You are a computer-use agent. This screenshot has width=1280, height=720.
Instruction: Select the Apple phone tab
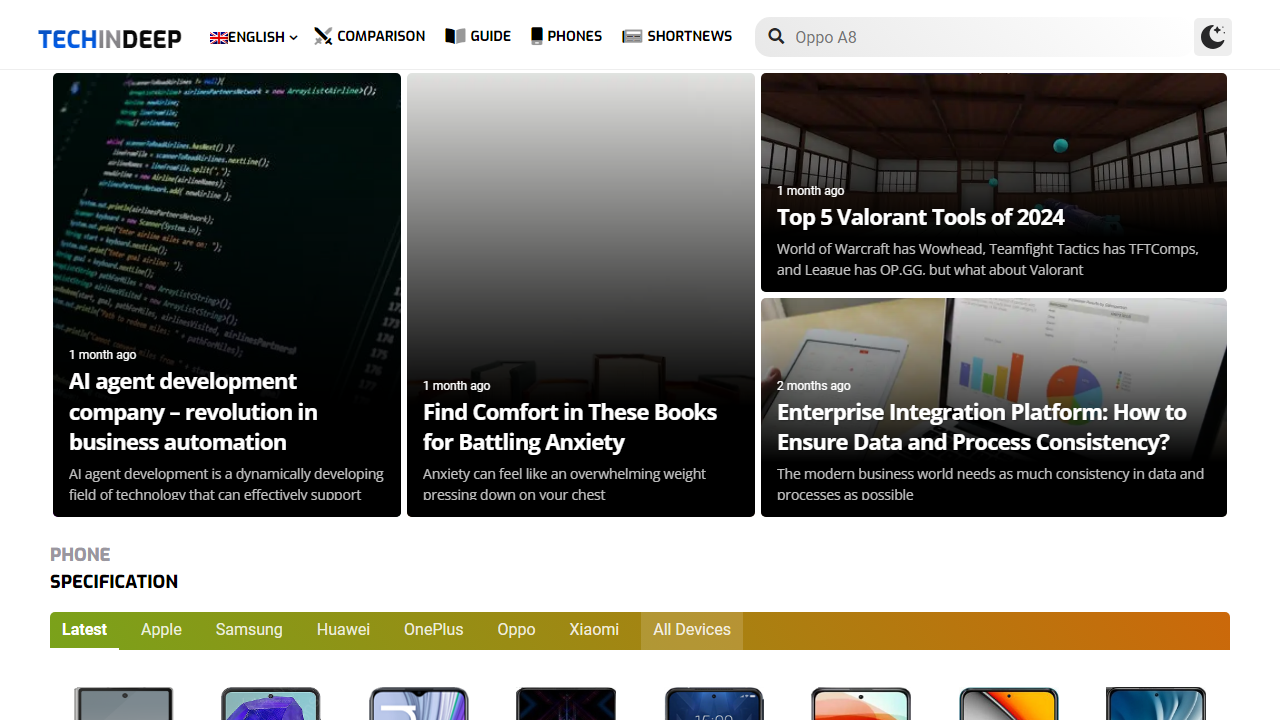tap(161, 630)
